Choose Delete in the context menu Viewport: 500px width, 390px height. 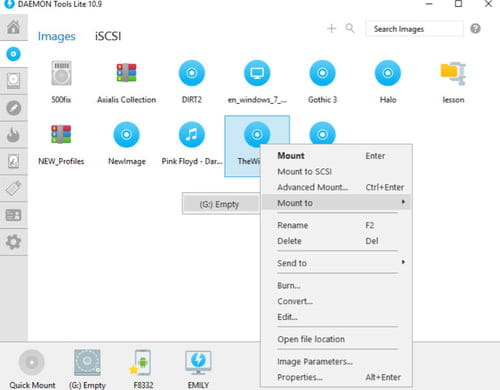(x=336, y=241)
